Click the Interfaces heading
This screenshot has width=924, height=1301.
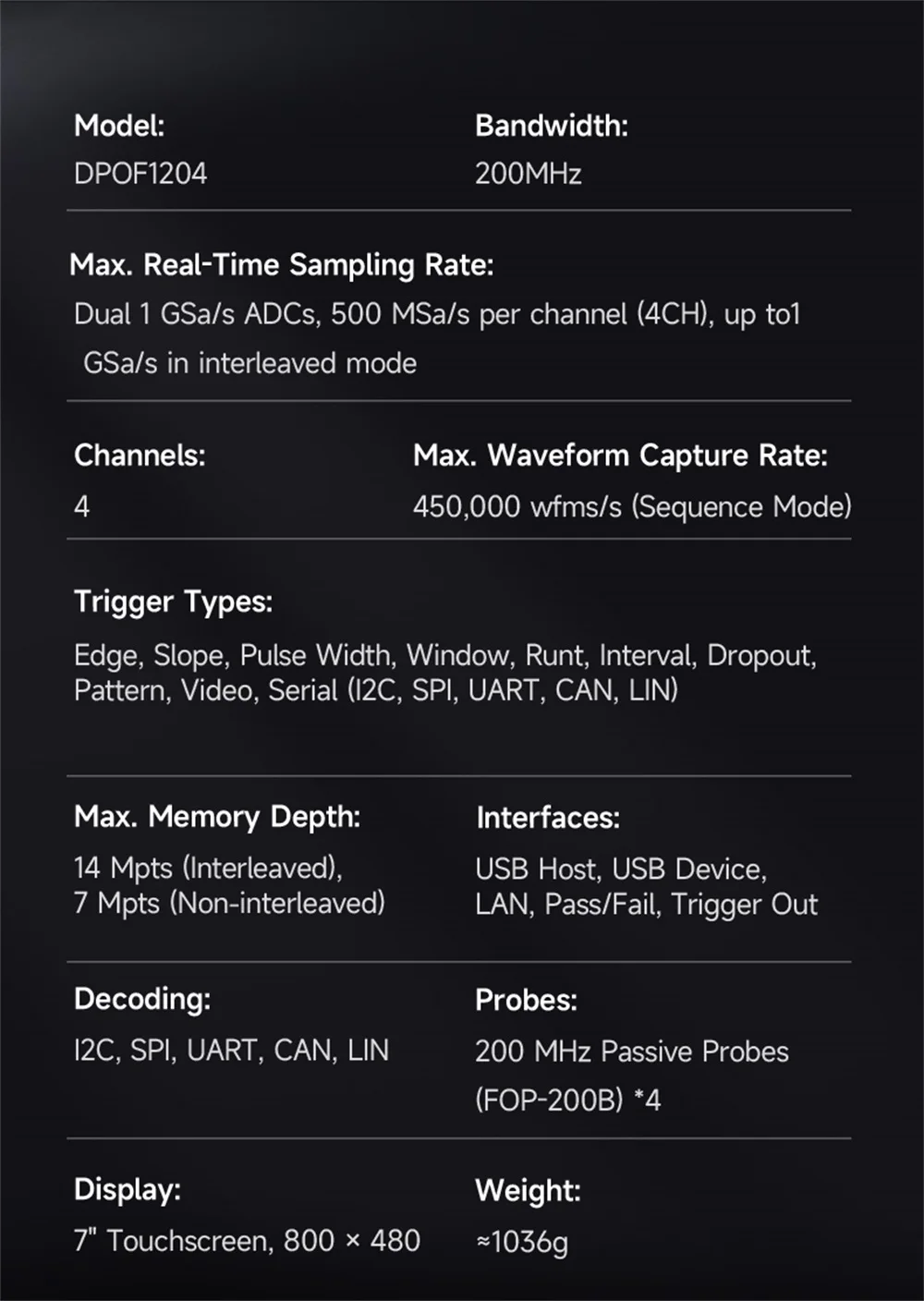548,818
